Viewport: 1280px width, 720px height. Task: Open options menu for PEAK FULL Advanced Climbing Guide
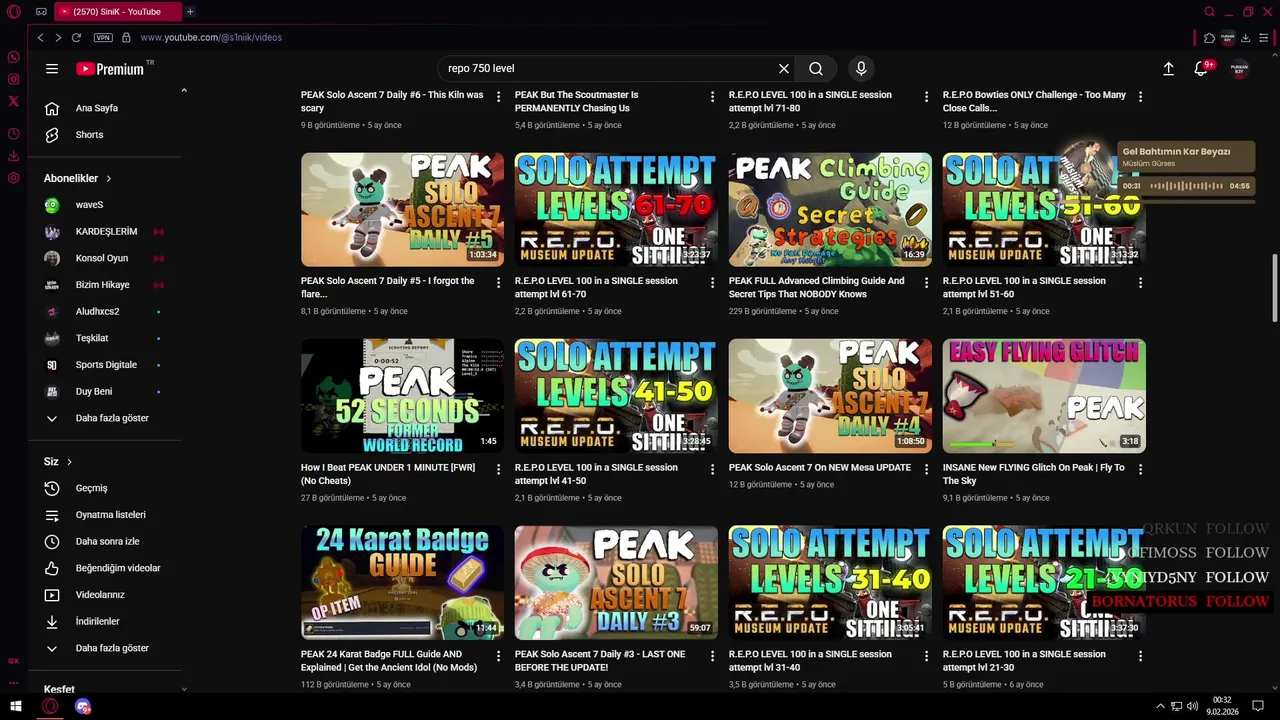926,283
